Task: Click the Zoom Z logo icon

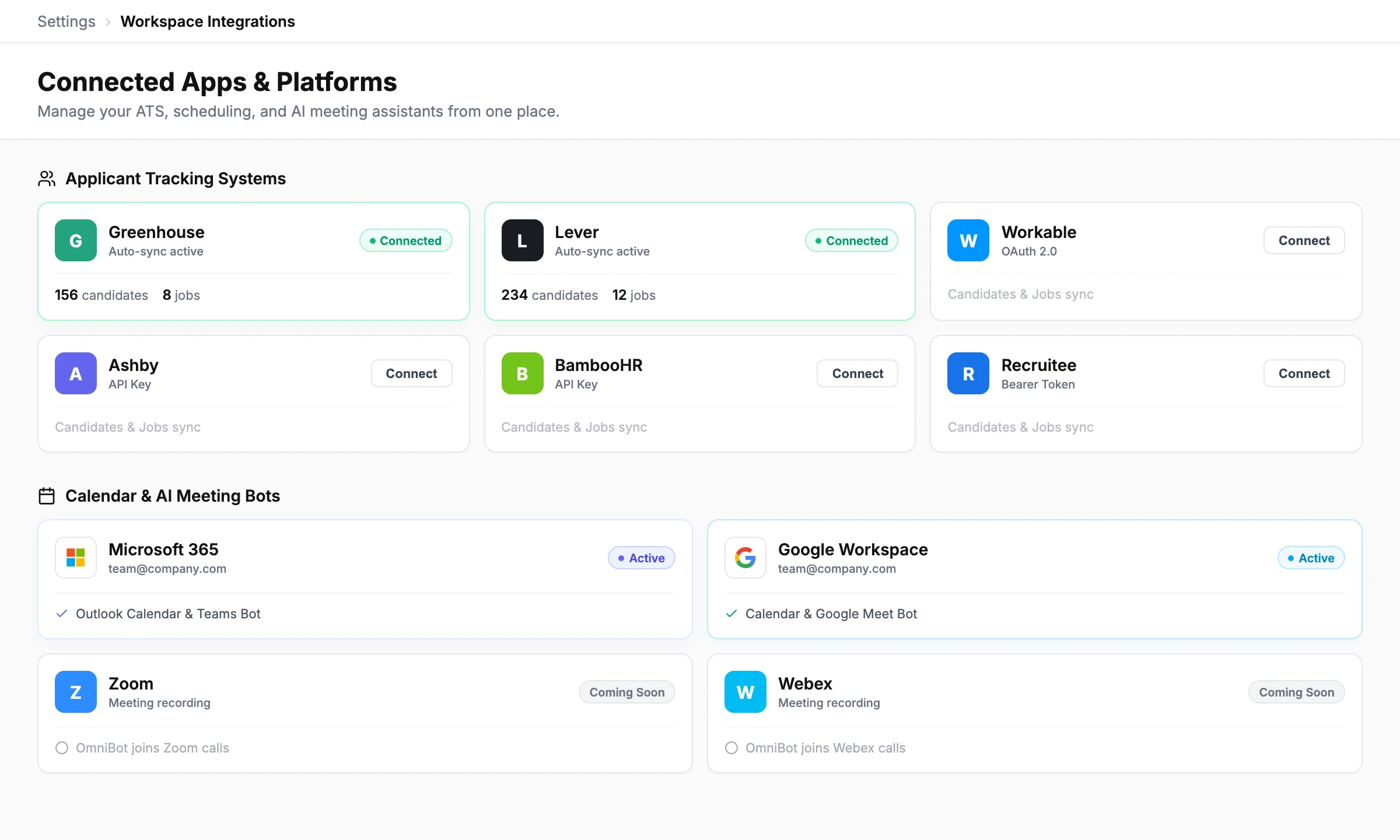Action: [x=76, y=692]
